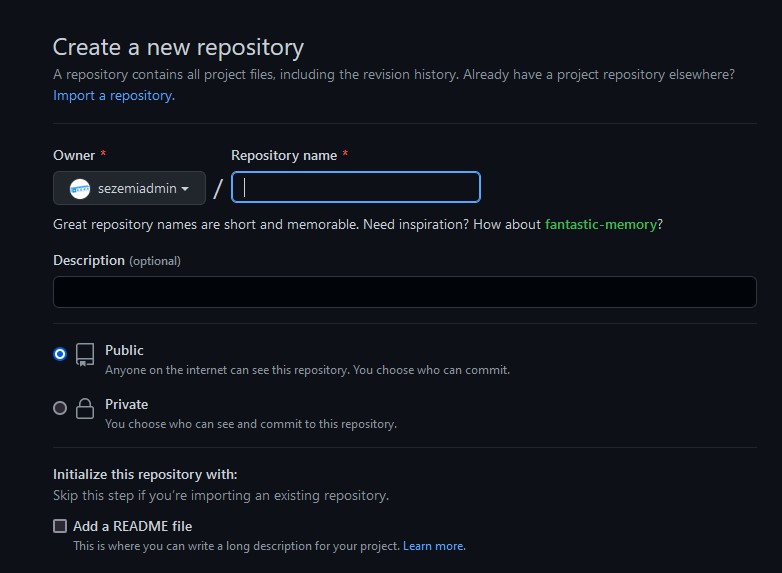Click the Public option label text
The image size is (782, 573).
[x=124, y=350]
